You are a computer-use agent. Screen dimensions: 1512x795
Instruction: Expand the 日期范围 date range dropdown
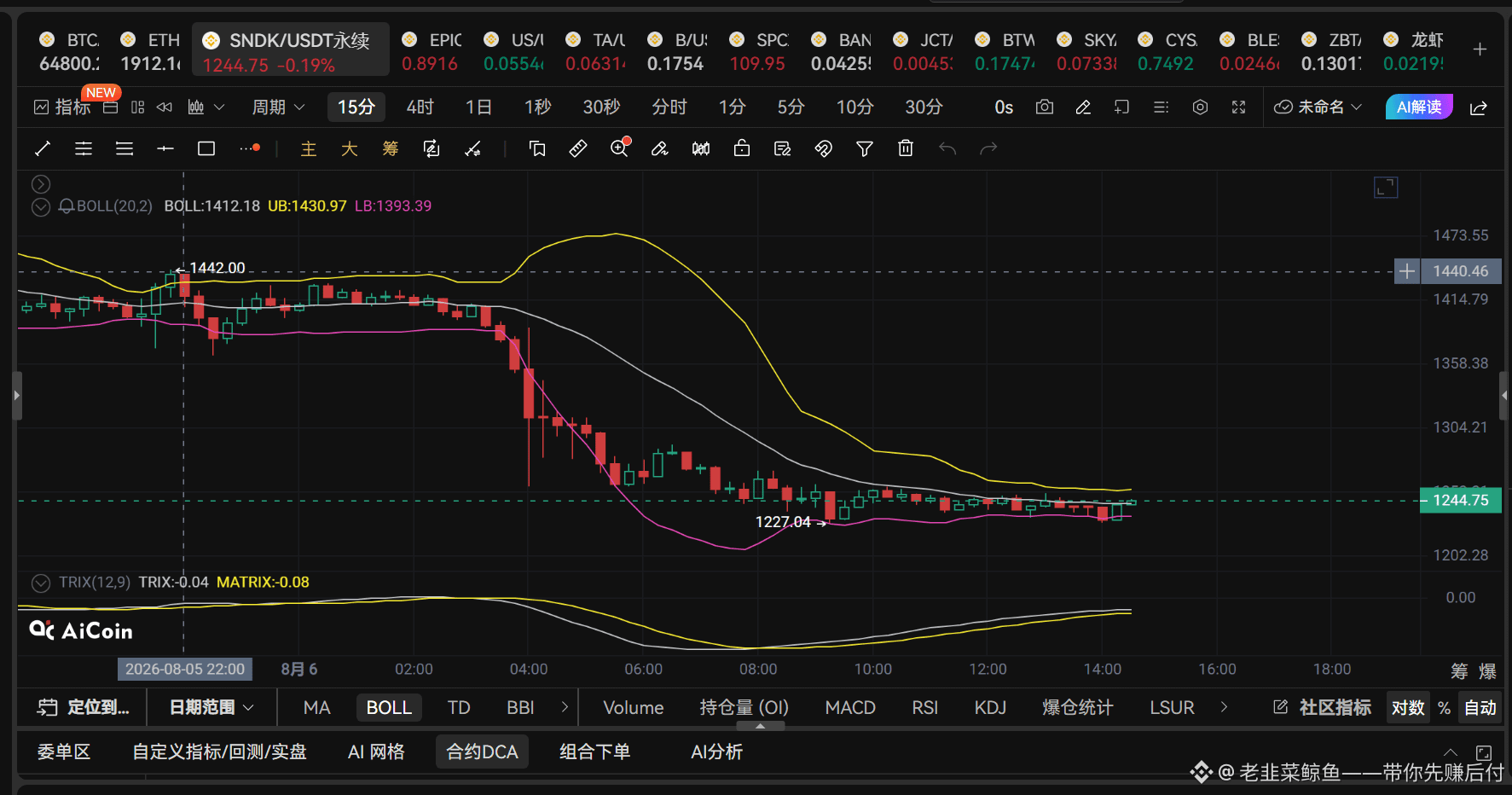[211, 707]
